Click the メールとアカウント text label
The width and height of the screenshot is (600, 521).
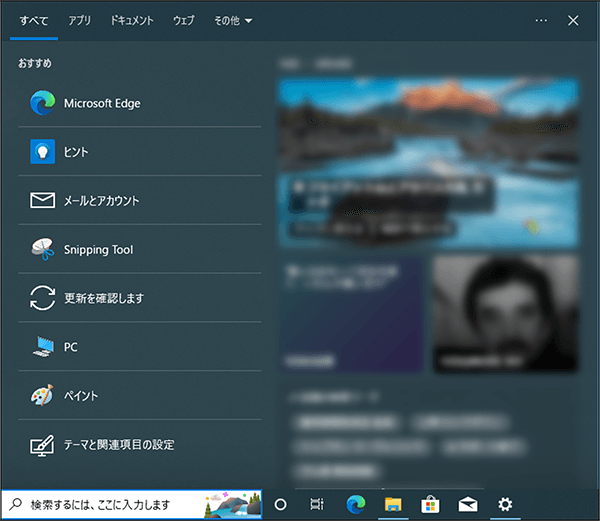click(x=101, y=200)
